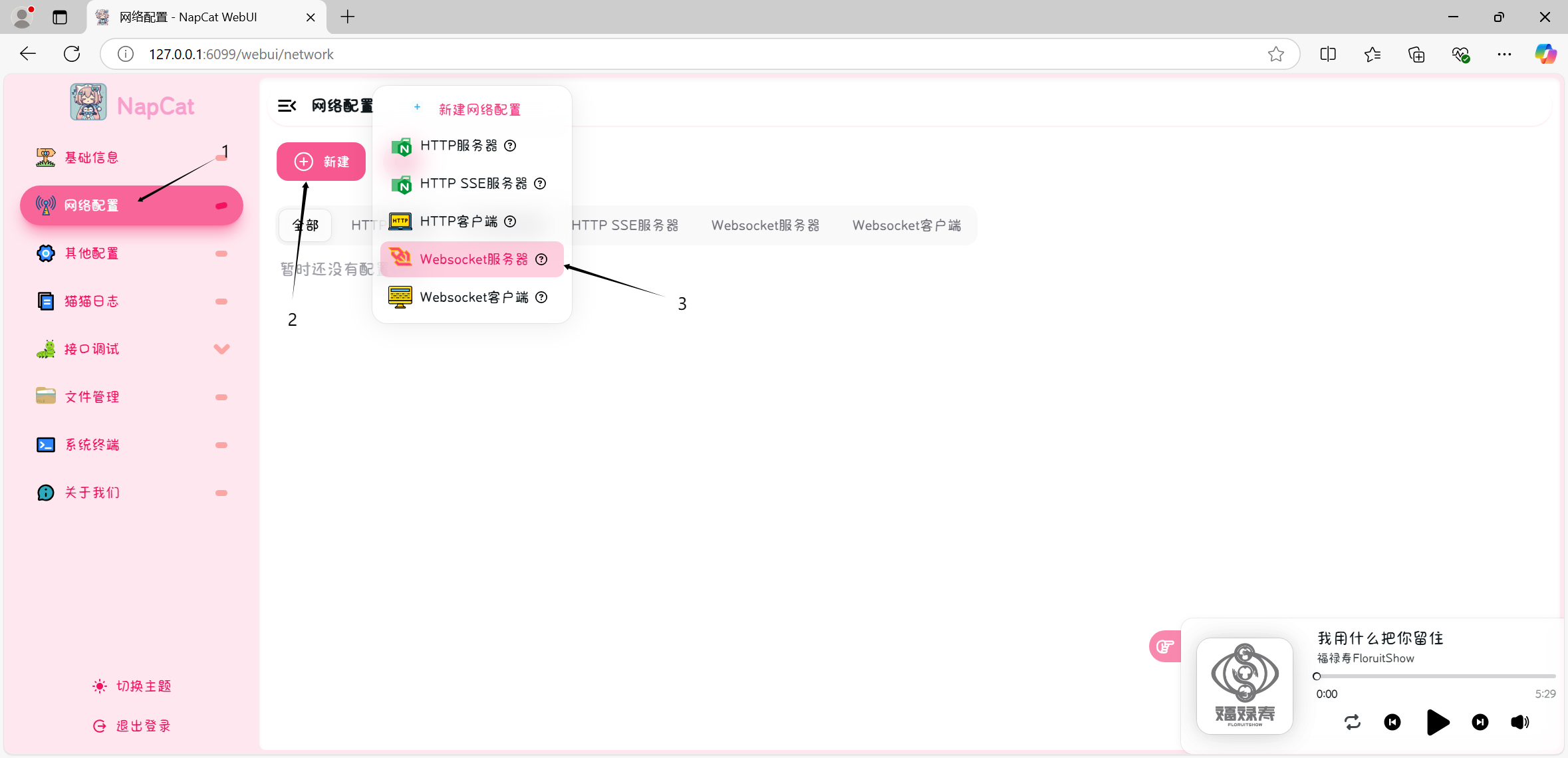
Task: Click the 文件管理 folder icon
Action: point(45,396)
